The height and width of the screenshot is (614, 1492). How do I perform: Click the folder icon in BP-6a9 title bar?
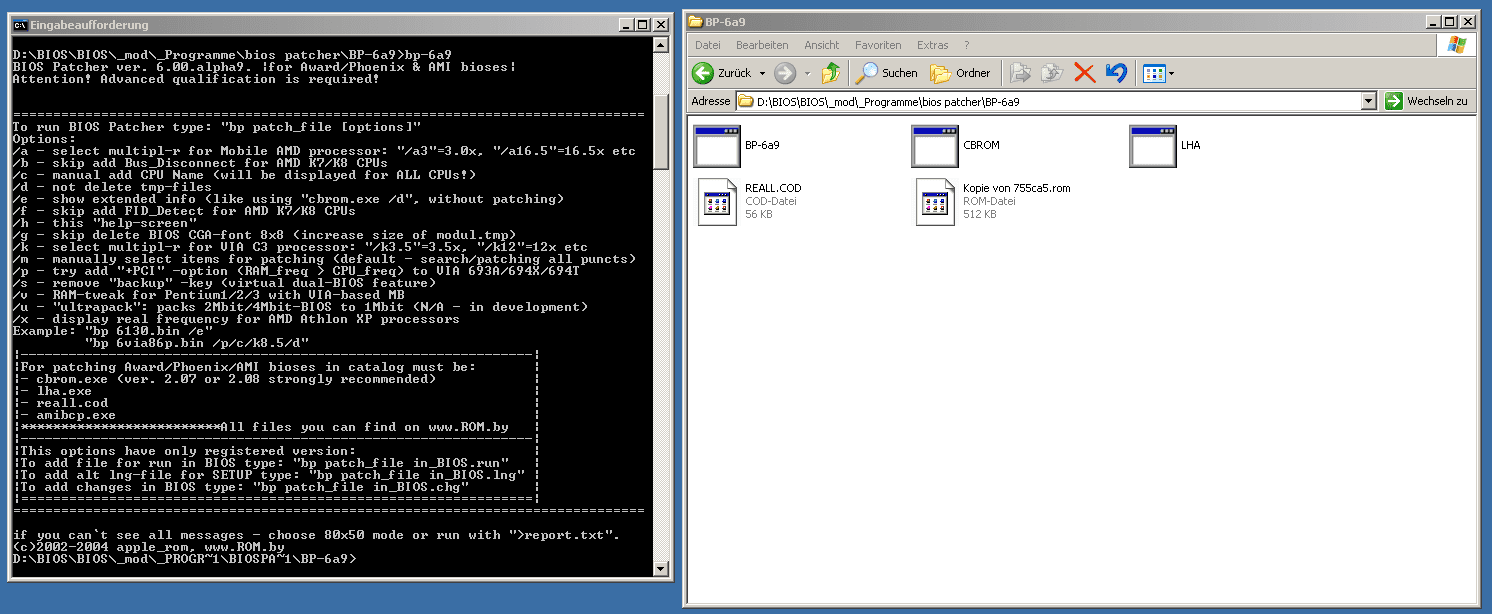695,21
